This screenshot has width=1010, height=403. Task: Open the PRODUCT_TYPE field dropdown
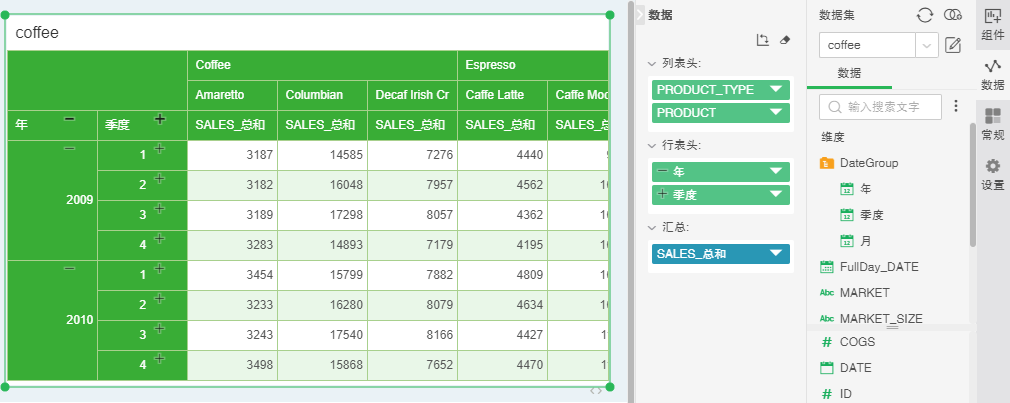click(x=776, y=90)
